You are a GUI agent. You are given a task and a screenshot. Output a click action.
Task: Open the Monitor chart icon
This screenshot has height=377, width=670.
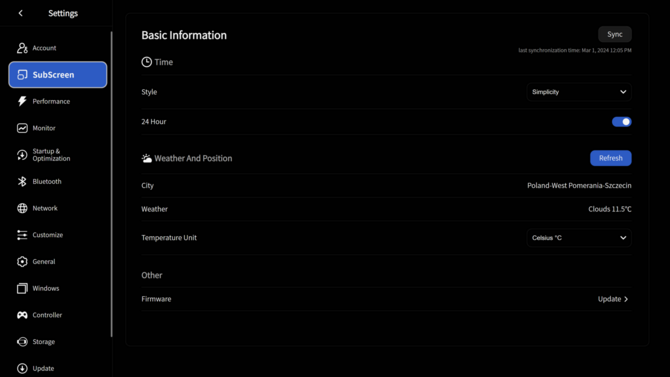tap(22, 128)
